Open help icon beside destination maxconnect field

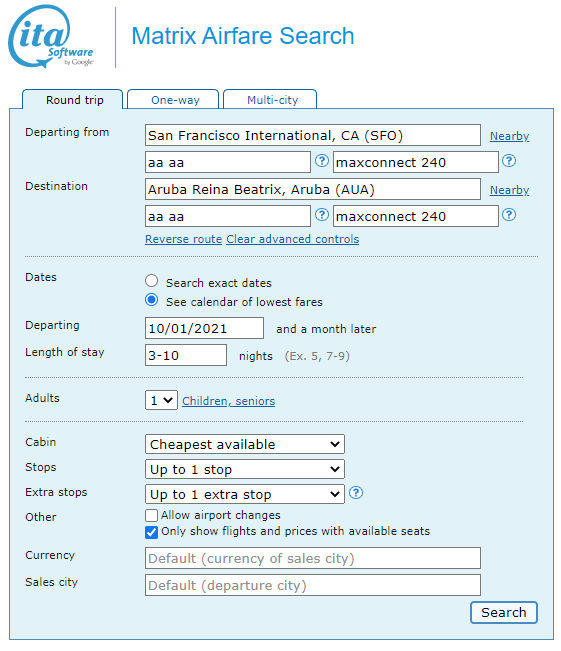point(509,215)
